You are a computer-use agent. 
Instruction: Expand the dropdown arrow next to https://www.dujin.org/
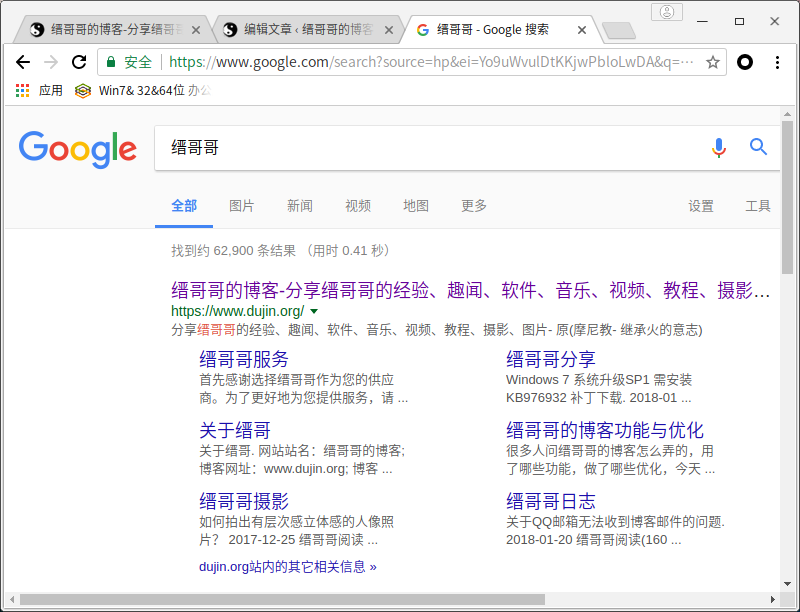tap(314, 311)
